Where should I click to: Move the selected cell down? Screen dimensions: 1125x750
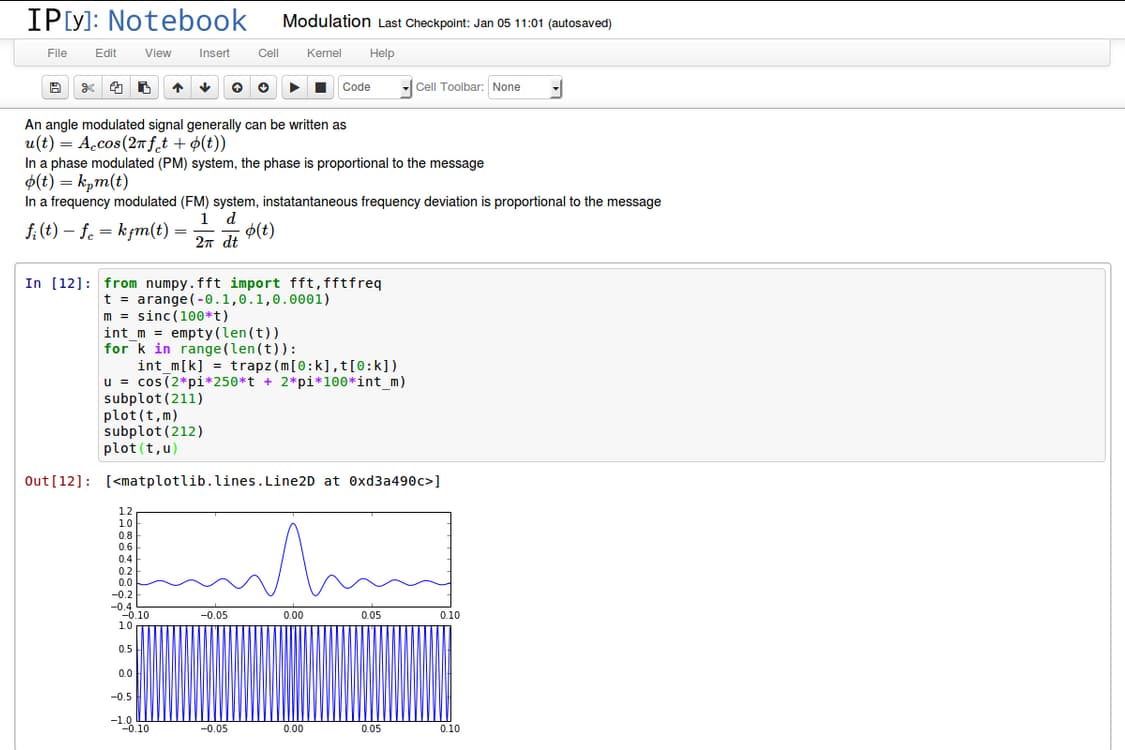pyautogui.click(x=204, y=87)
